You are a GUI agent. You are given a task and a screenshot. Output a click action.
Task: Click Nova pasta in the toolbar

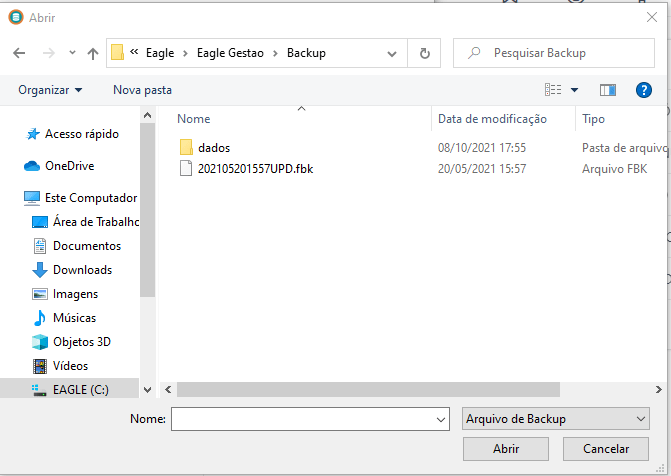tap(142, 90)
